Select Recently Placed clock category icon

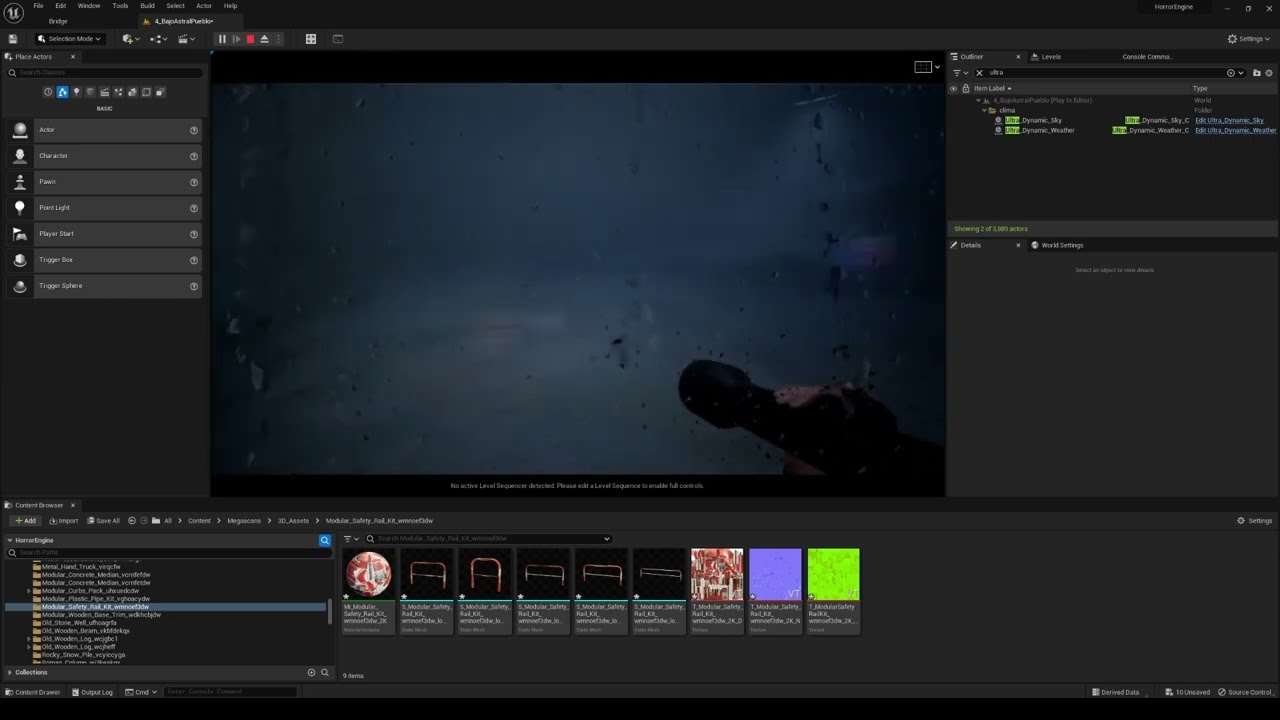coord(48,92)
